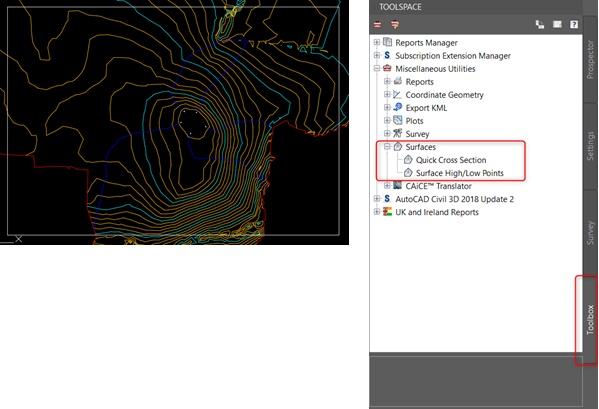Open the Toolbox tab
This screenshot has height=409, width=599.
[x=590, y=319]
